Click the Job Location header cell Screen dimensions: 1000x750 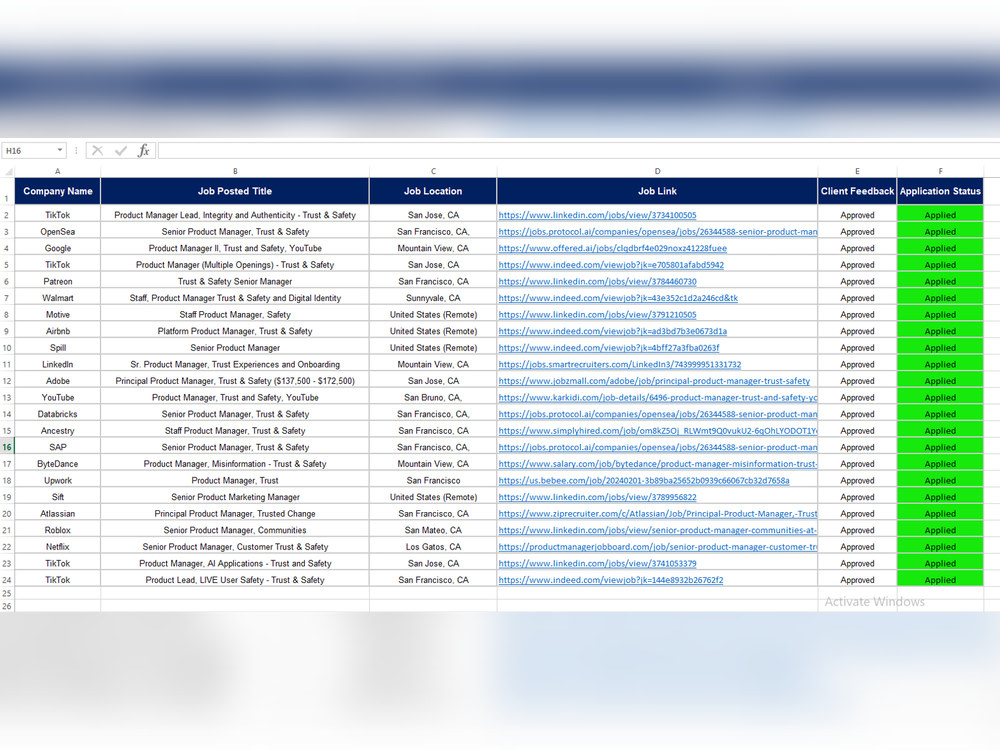click(433, 191)
